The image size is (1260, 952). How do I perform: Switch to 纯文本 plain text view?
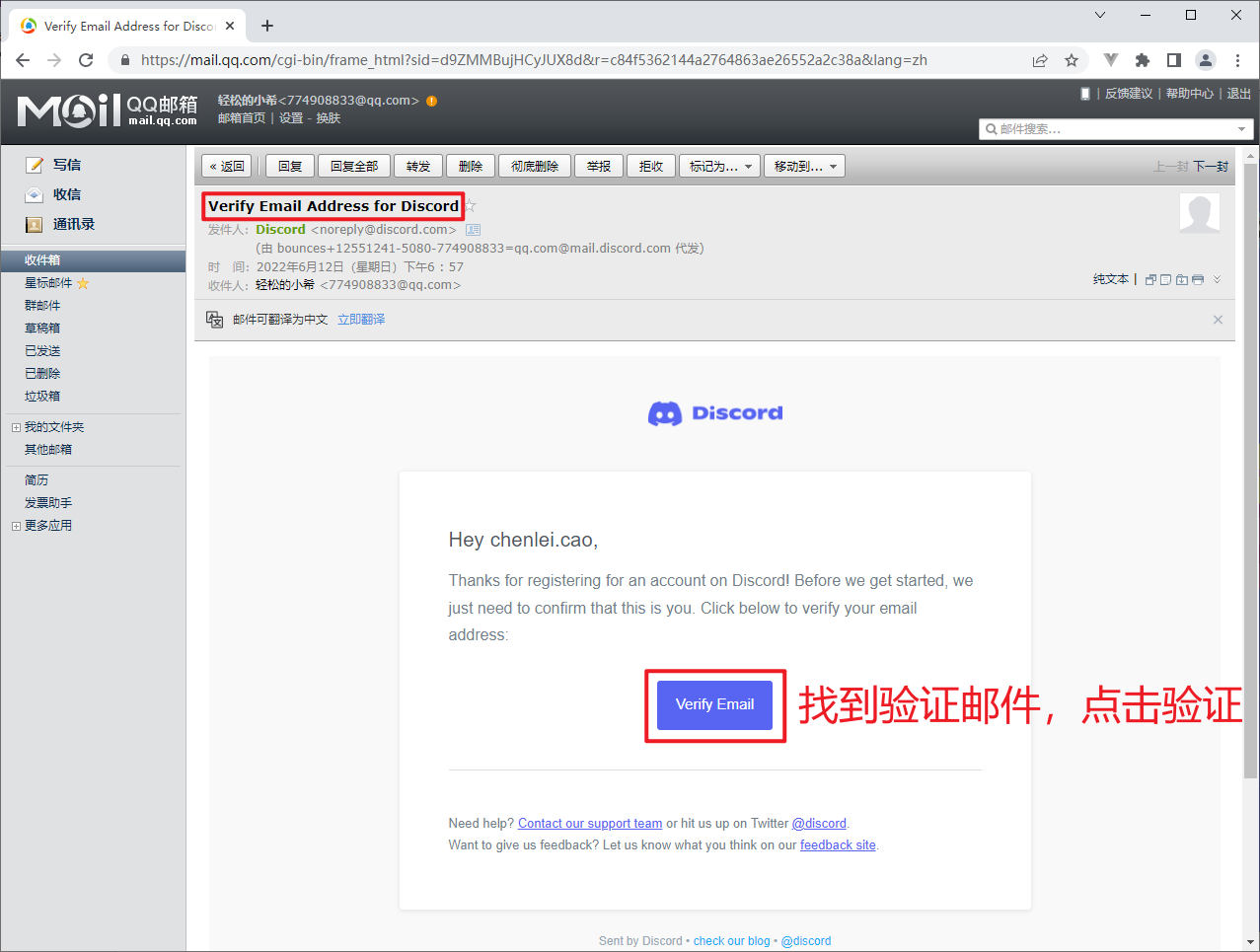[1111, 280]
